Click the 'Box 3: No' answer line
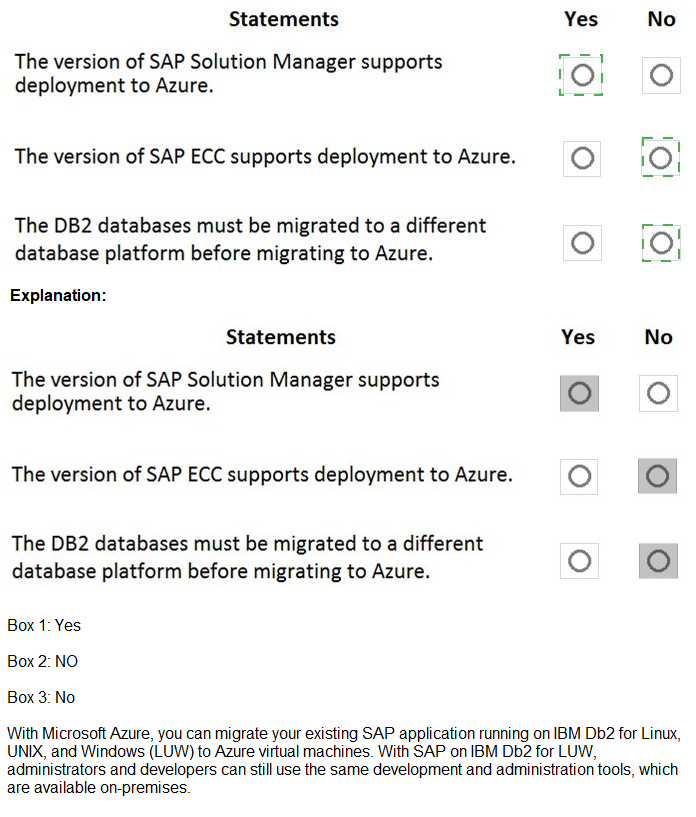Viewport: 696px width, 817px height. pyautogui.click(x=41, y=698)
